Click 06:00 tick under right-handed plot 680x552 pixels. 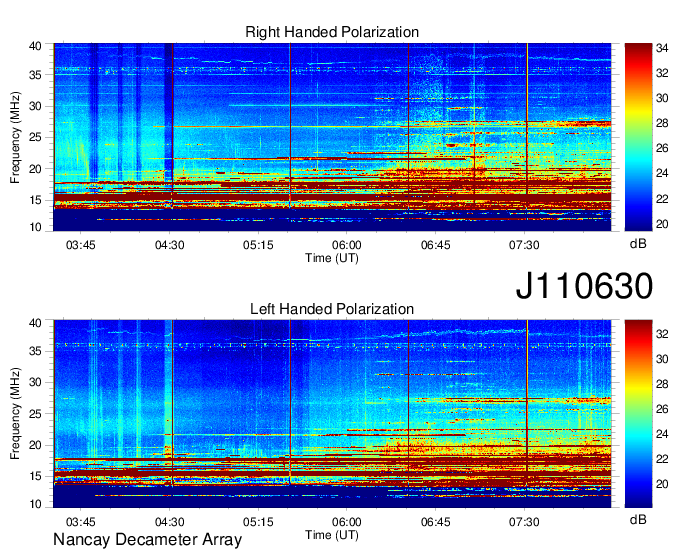coord(347,245)
